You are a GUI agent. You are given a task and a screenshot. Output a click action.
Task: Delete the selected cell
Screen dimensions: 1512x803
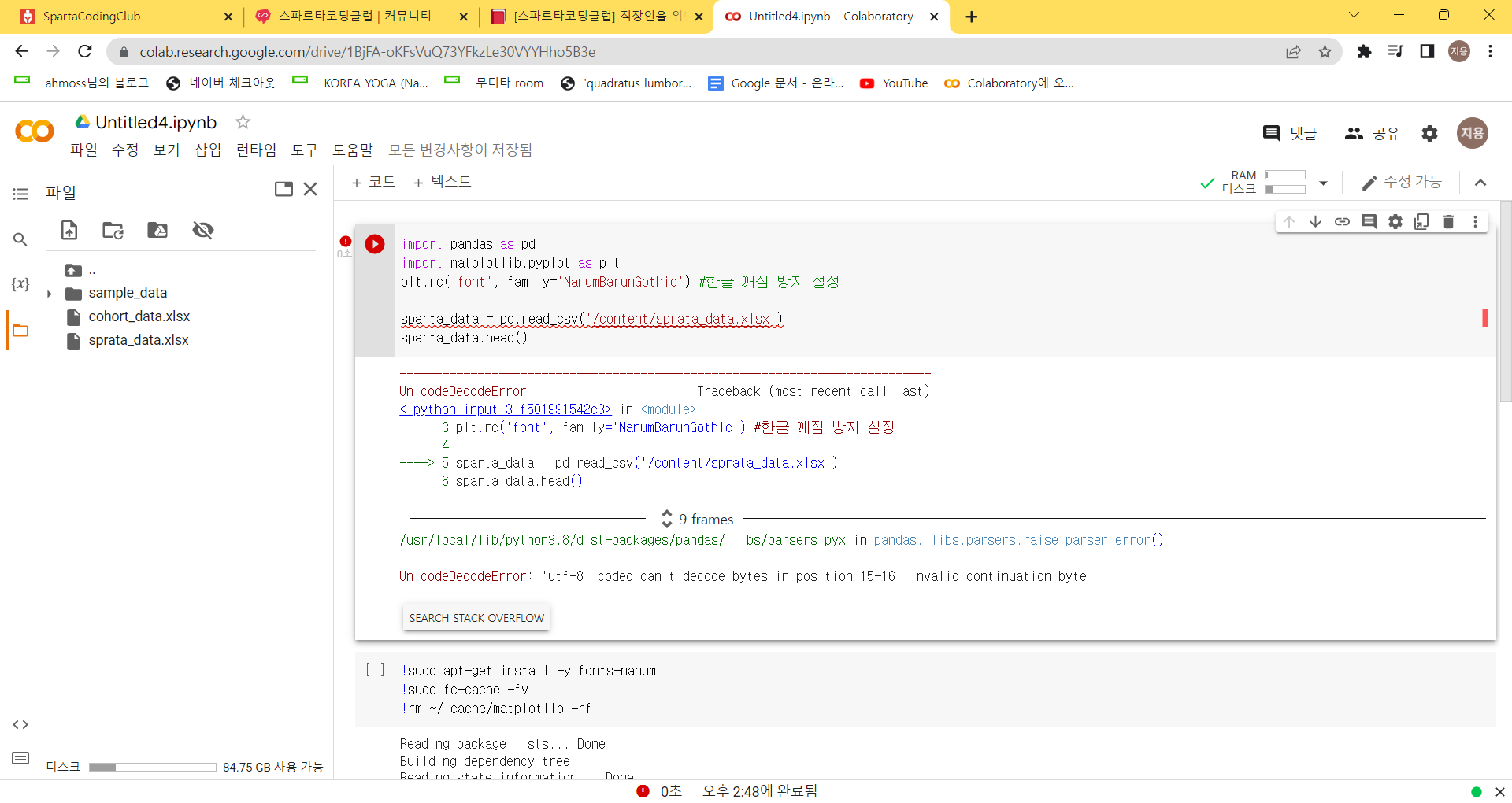(1448, 221)
